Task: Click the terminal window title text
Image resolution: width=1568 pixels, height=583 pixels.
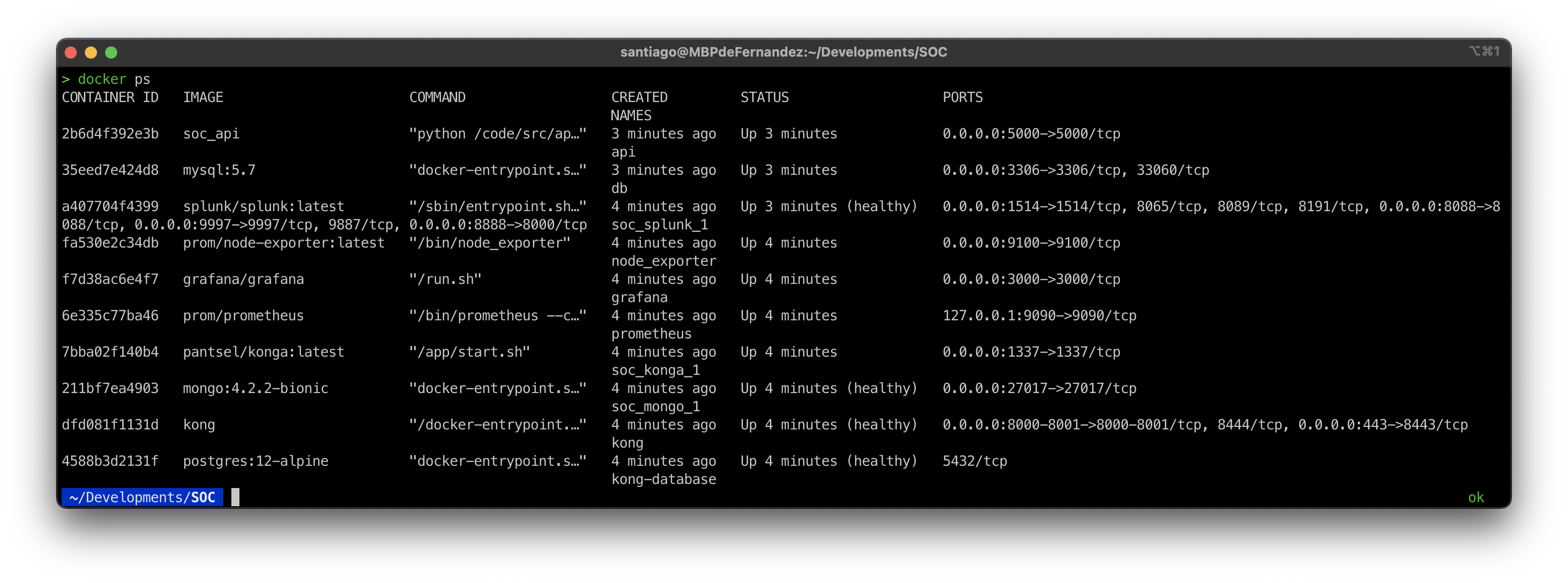Action: [783, 53]
